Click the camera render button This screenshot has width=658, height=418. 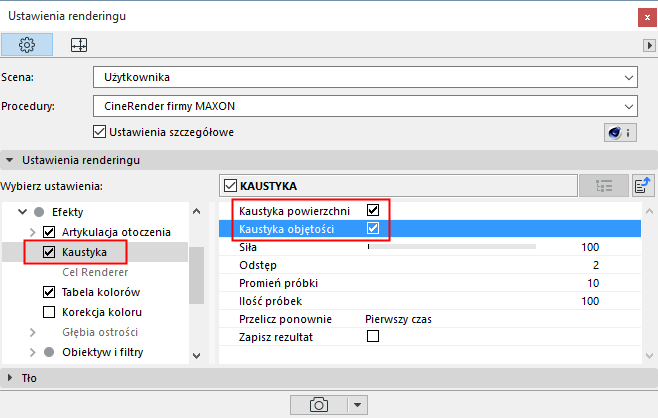coord(319,405)
